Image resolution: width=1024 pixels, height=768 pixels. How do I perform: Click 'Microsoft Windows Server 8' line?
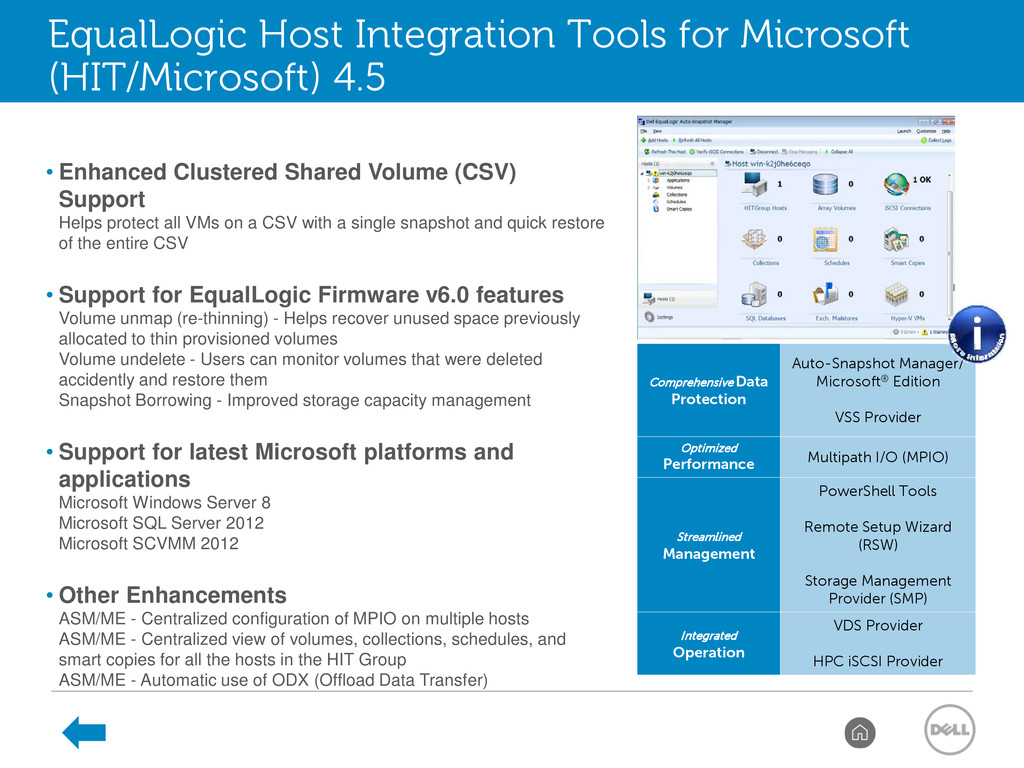click(165, 502)
